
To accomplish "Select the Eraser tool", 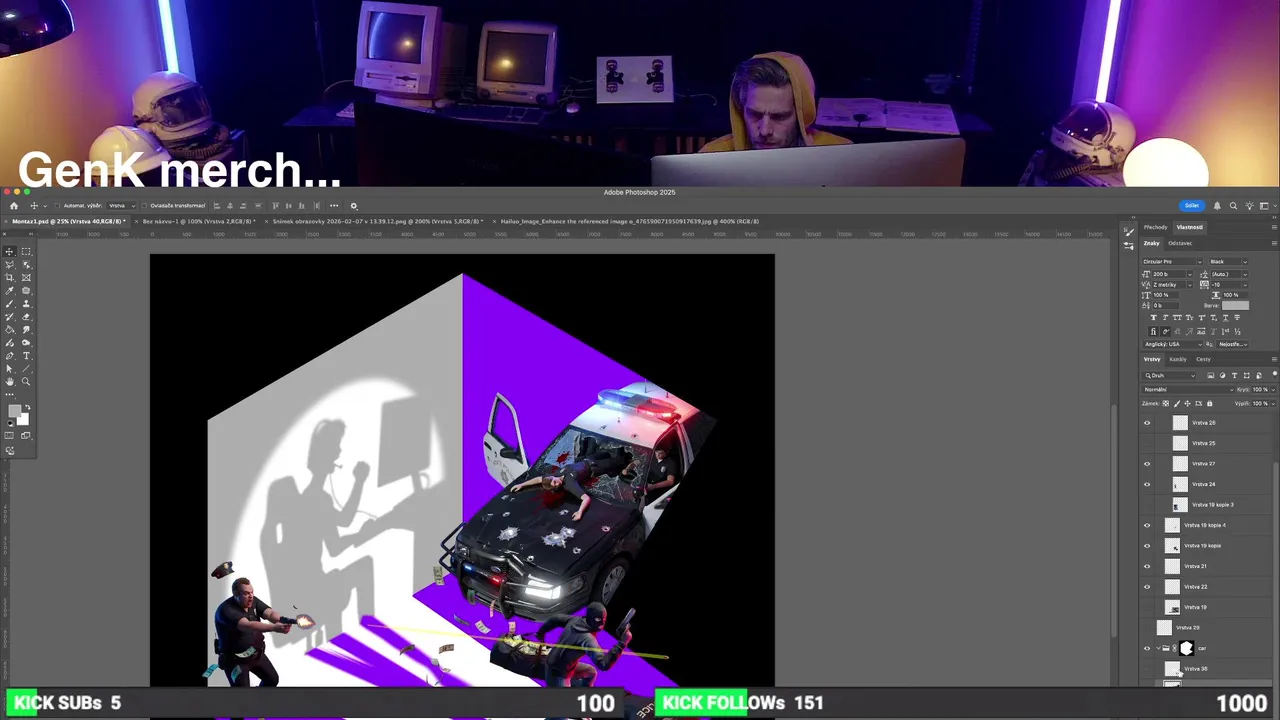I will [26, 317].
